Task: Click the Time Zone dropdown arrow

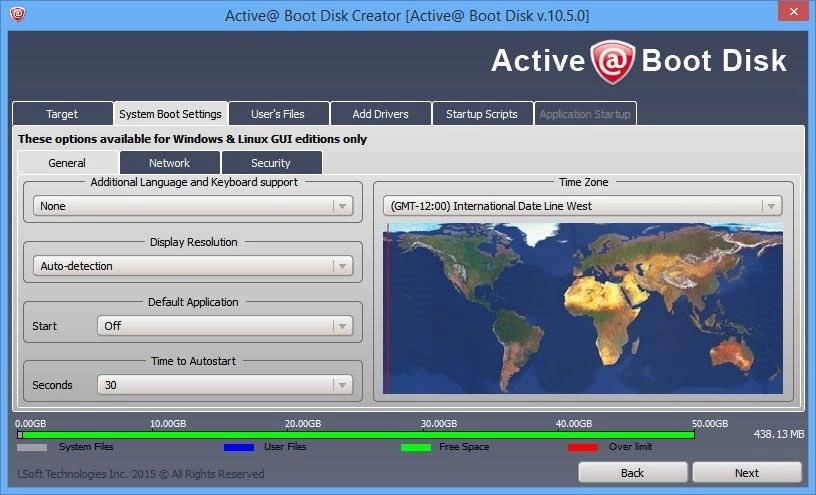Action: [x=771, y=207]
